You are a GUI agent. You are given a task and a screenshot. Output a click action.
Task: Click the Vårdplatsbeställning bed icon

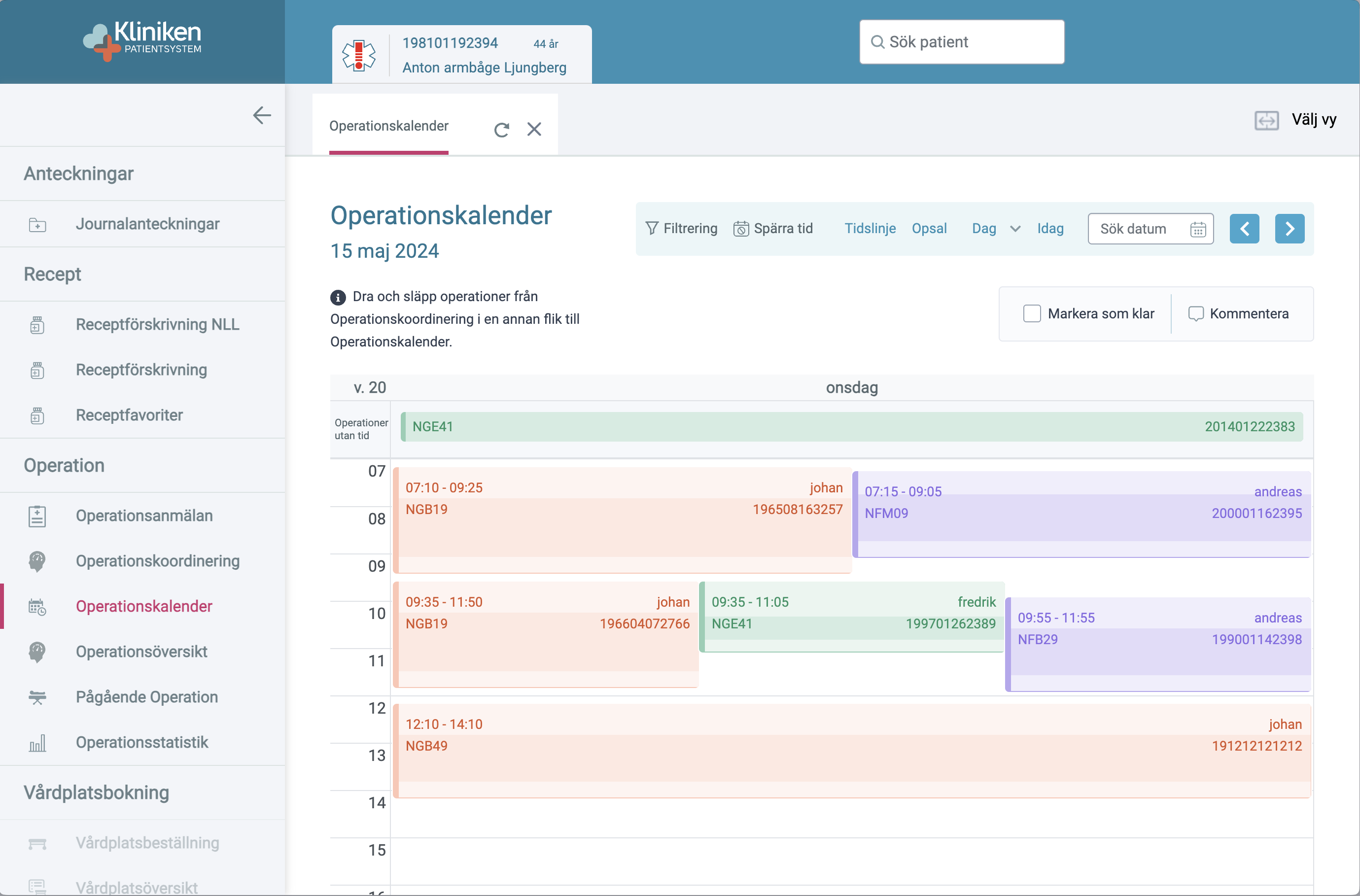(x=37, y=843)
